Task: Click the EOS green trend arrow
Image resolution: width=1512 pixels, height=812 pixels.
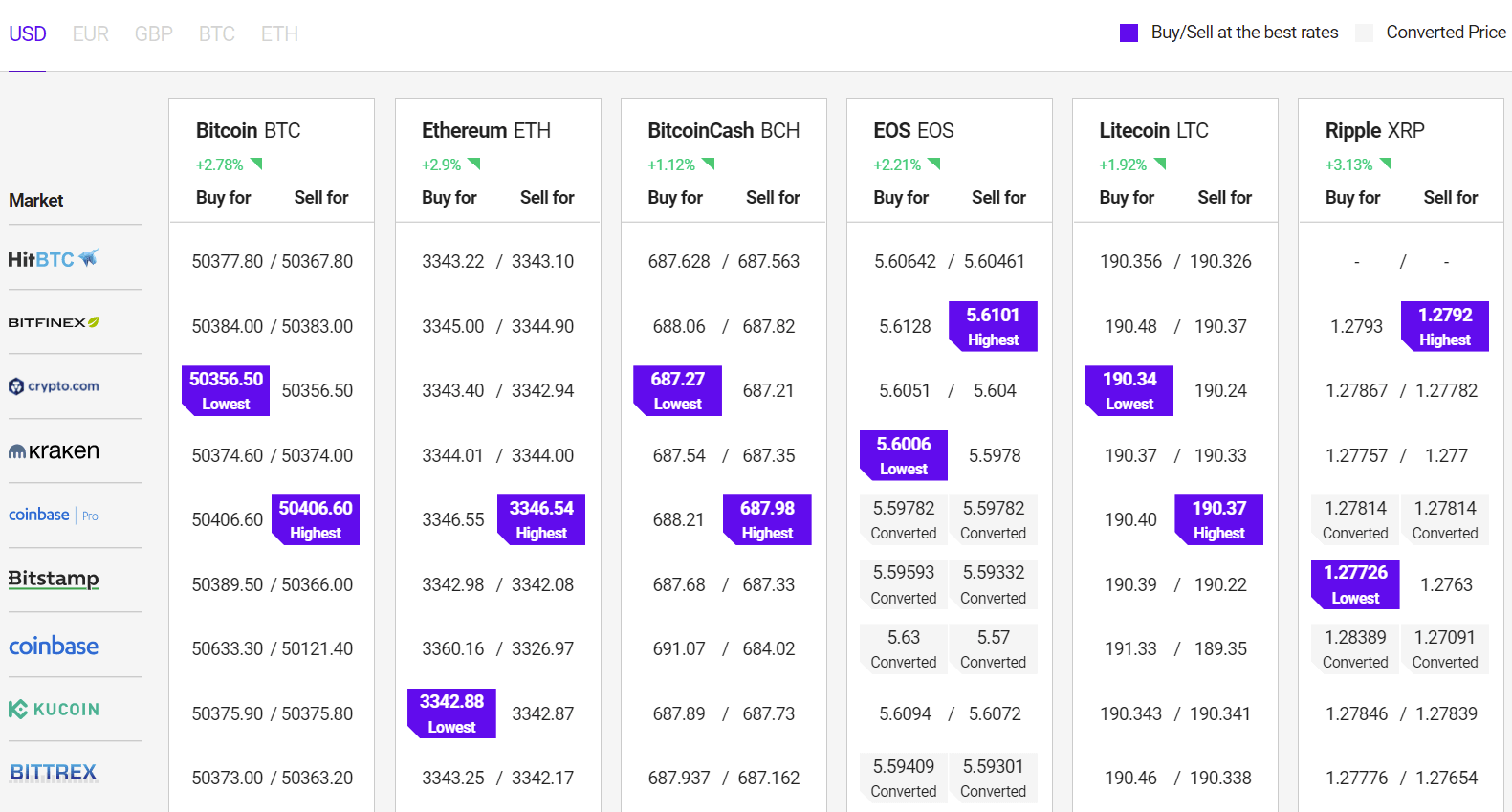Action: [x=934, y=165]
